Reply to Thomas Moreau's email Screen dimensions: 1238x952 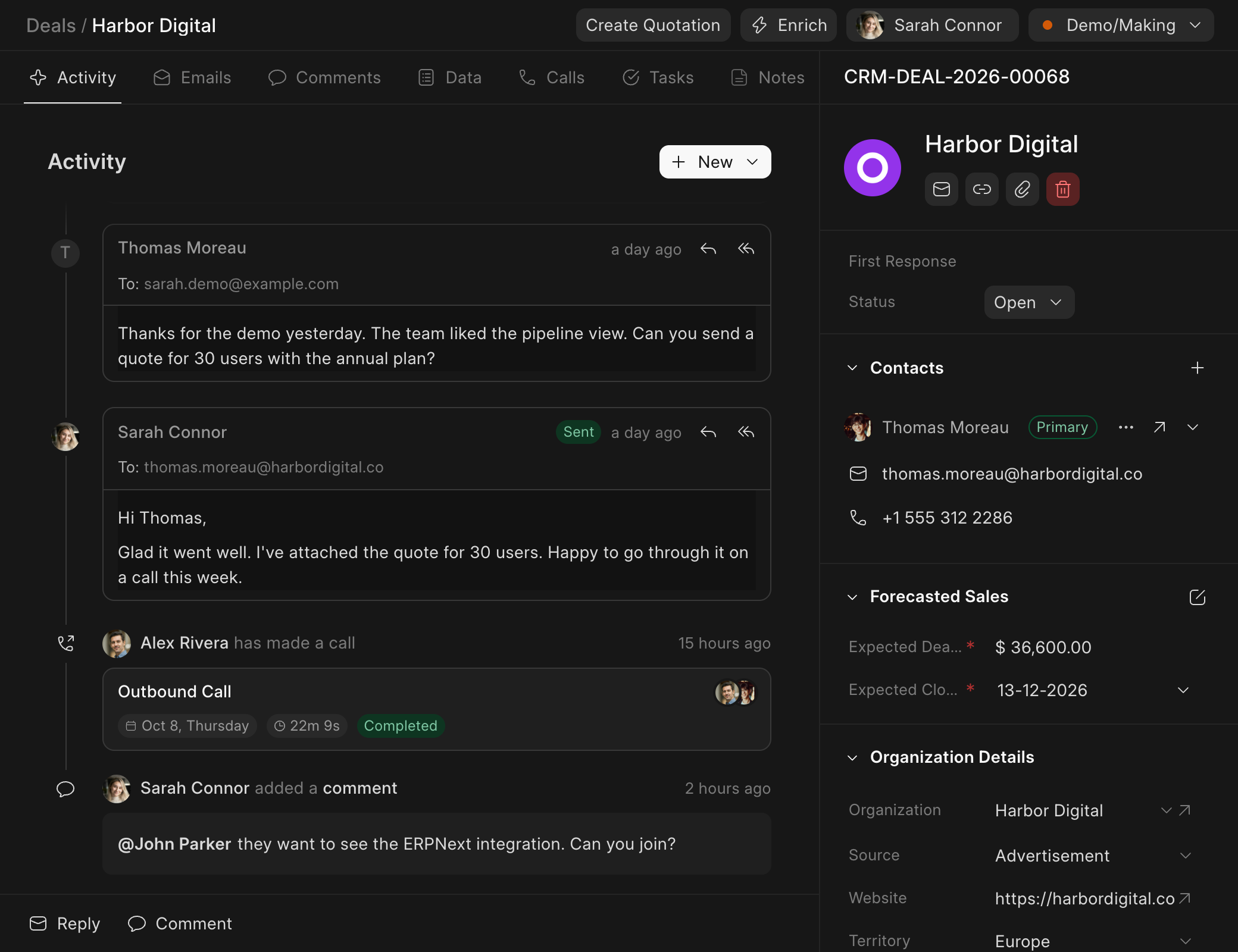coord(708,249)
